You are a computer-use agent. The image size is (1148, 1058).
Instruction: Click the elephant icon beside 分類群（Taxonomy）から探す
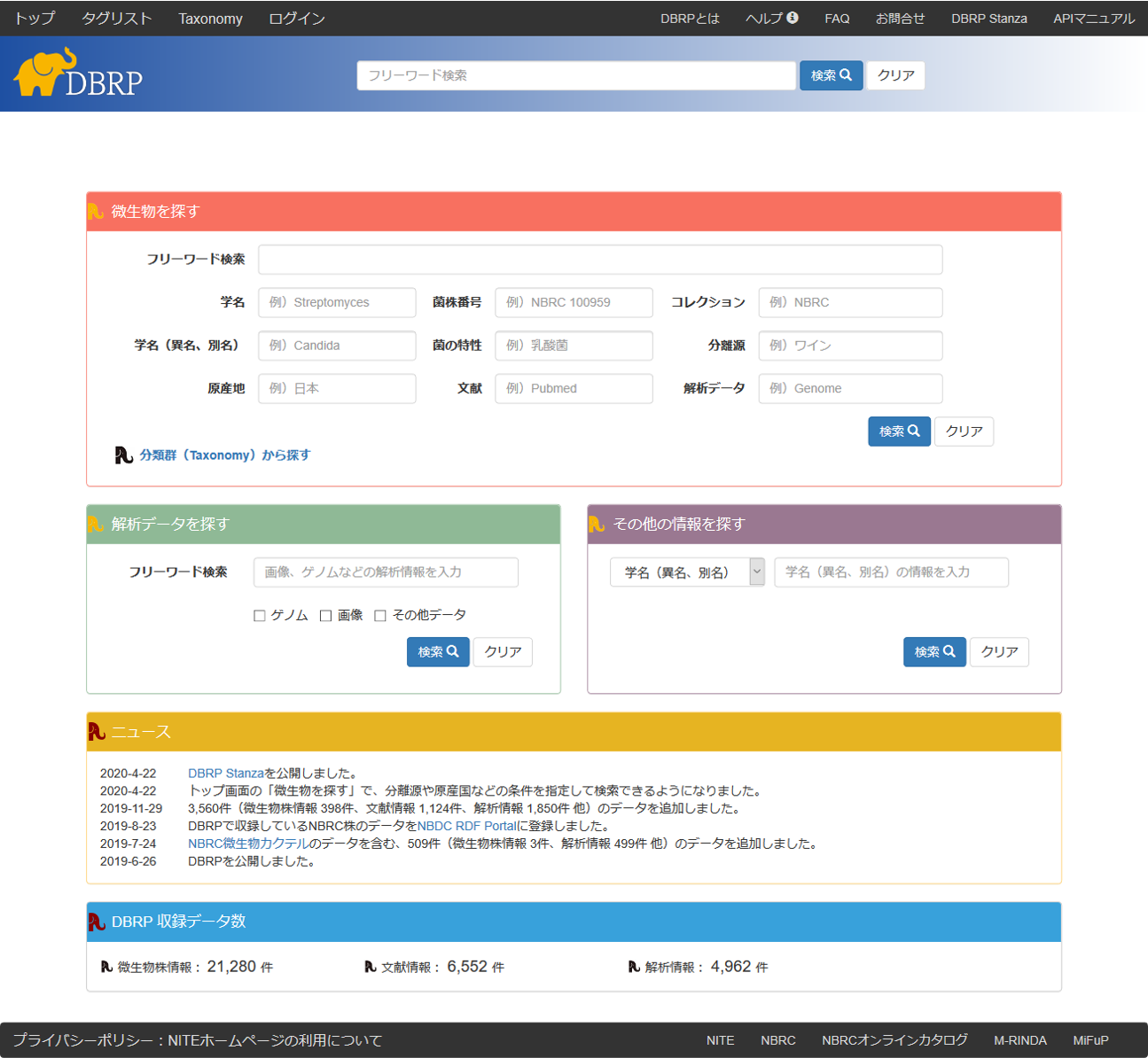point(123,455)
